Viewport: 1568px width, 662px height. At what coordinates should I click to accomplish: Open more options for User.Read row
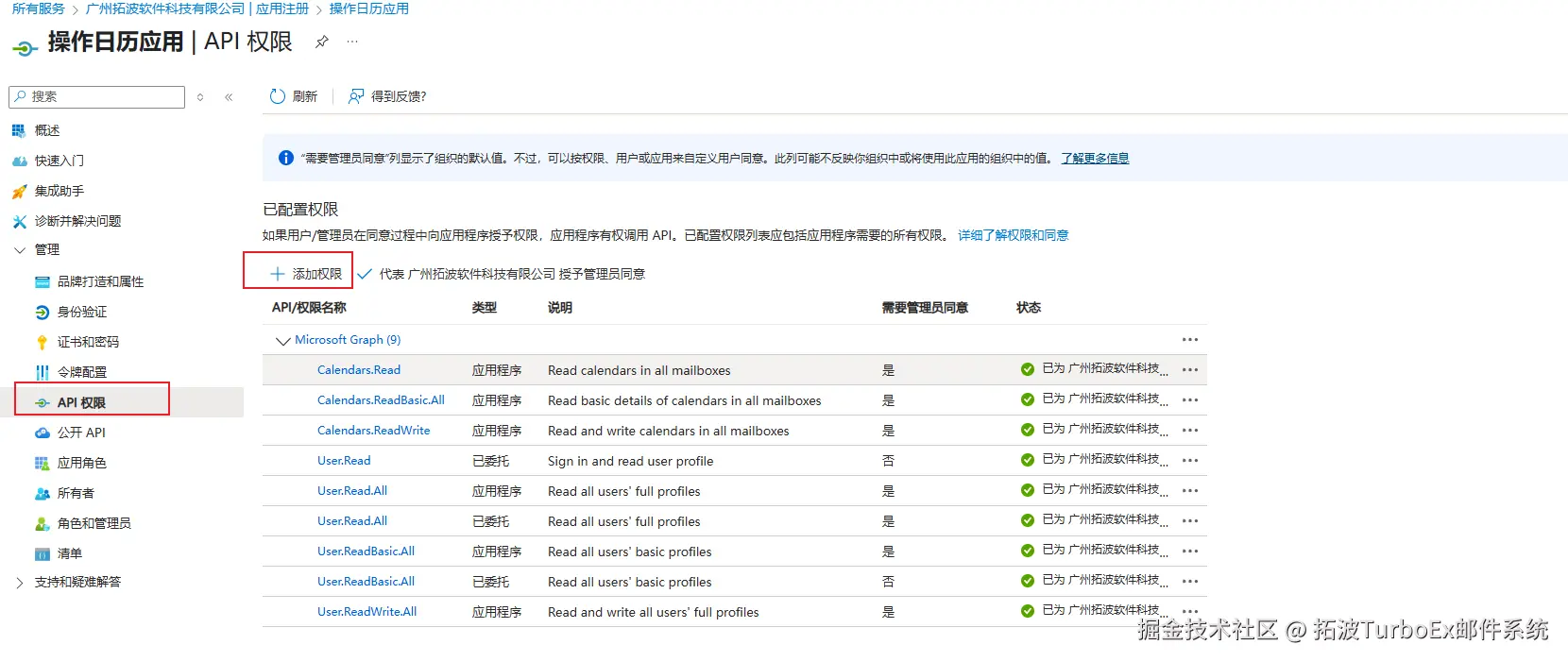pyautogui.click(x=1190, y=461)
